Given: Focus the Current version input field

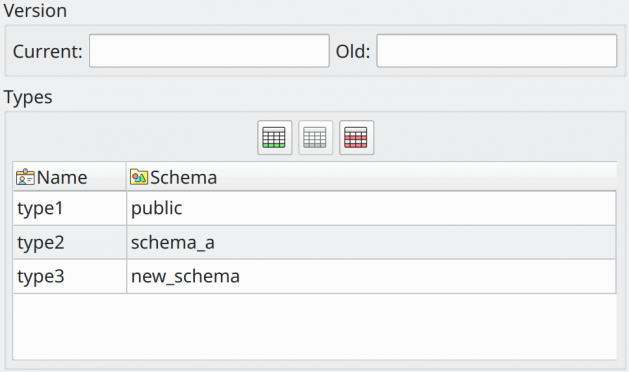Looking at the screenshot, I should (209, 51).
